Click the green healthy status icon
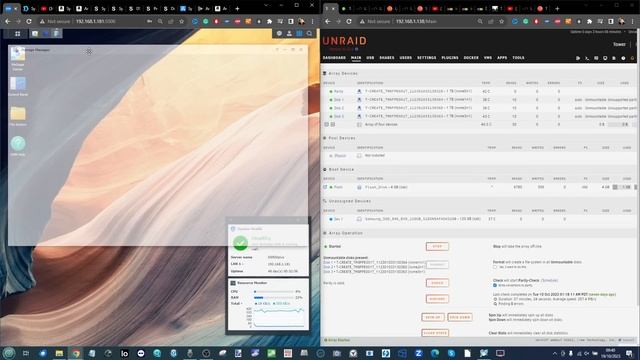Viewport: 640px width, 360px height. pos(240,243)
